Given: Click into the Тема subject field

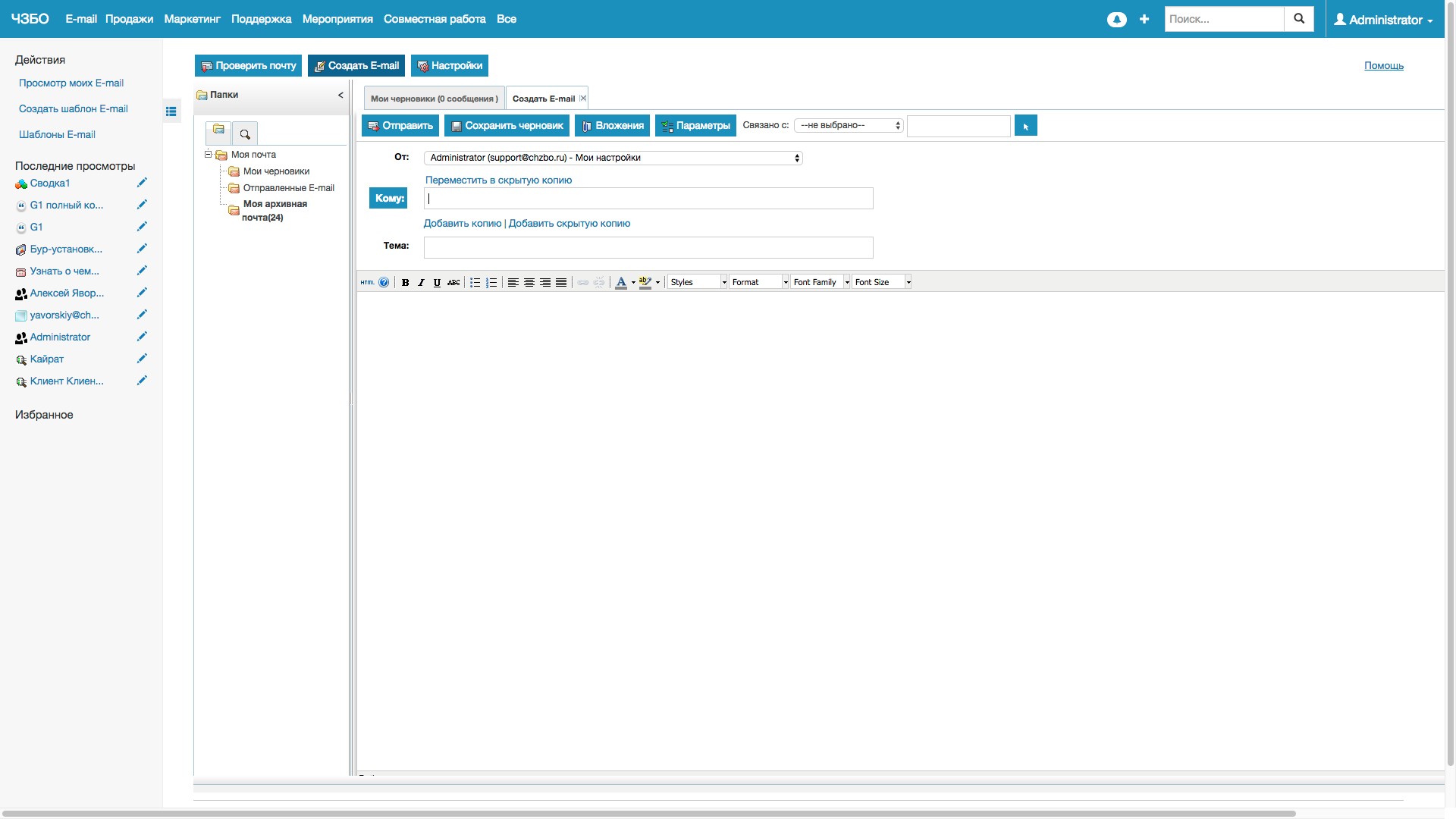Looking at the screenshot, I should coord(648,247).
